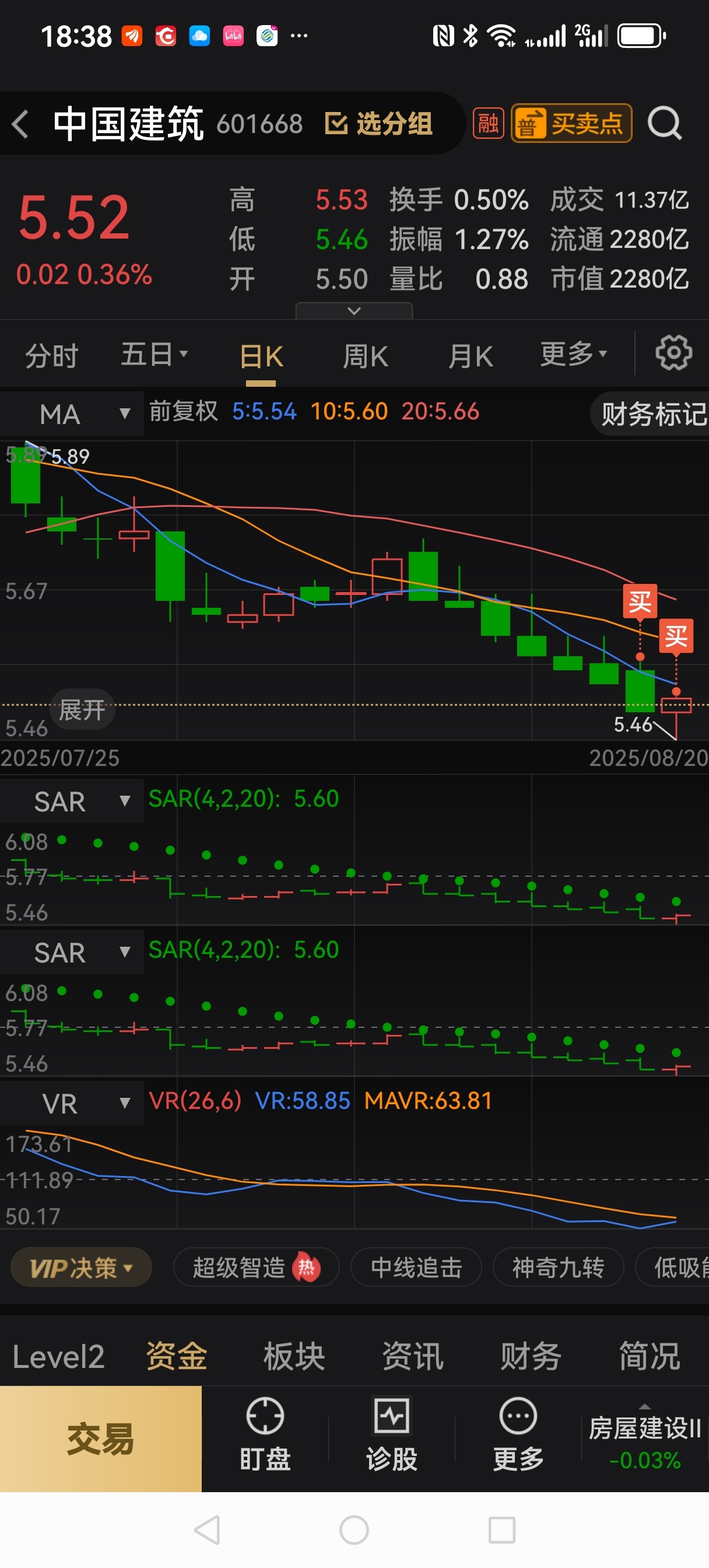Open chart settings gear icon

673,352
